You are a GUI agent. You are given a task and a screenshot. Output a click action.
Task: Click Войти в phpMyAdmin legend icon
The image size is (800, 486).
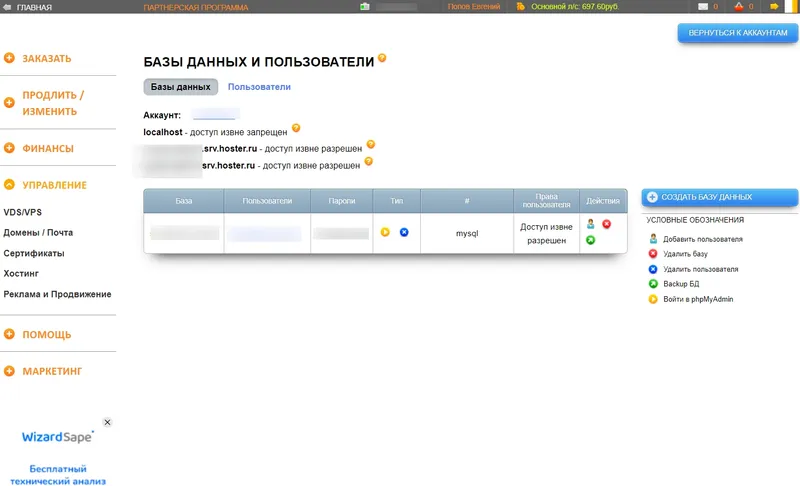tap(653, 299)
